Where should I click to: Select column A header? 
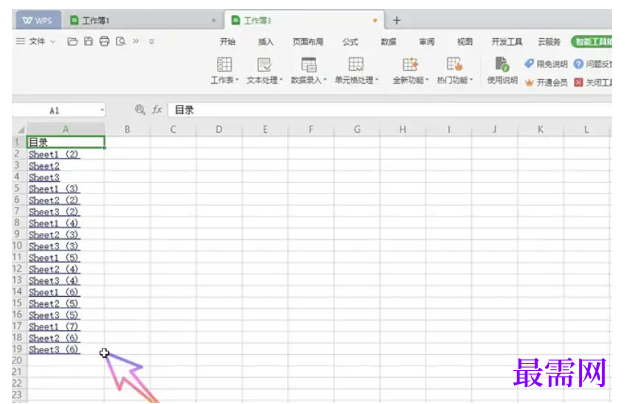(66, 129)
